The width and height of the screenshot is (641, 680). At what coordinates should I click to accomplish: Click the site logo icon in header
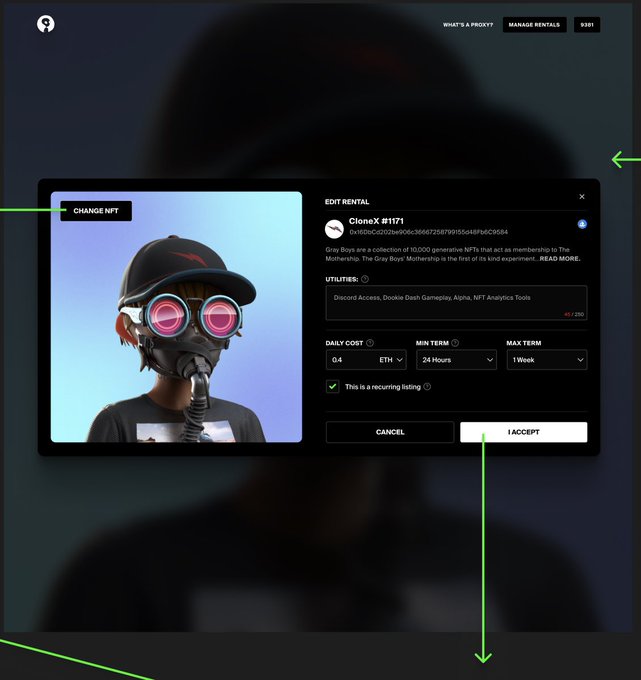46,24
